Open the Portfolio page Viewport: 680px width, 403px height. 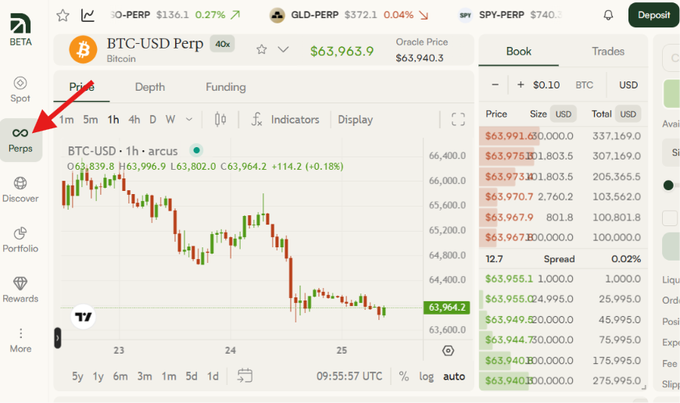click(20, 239)
